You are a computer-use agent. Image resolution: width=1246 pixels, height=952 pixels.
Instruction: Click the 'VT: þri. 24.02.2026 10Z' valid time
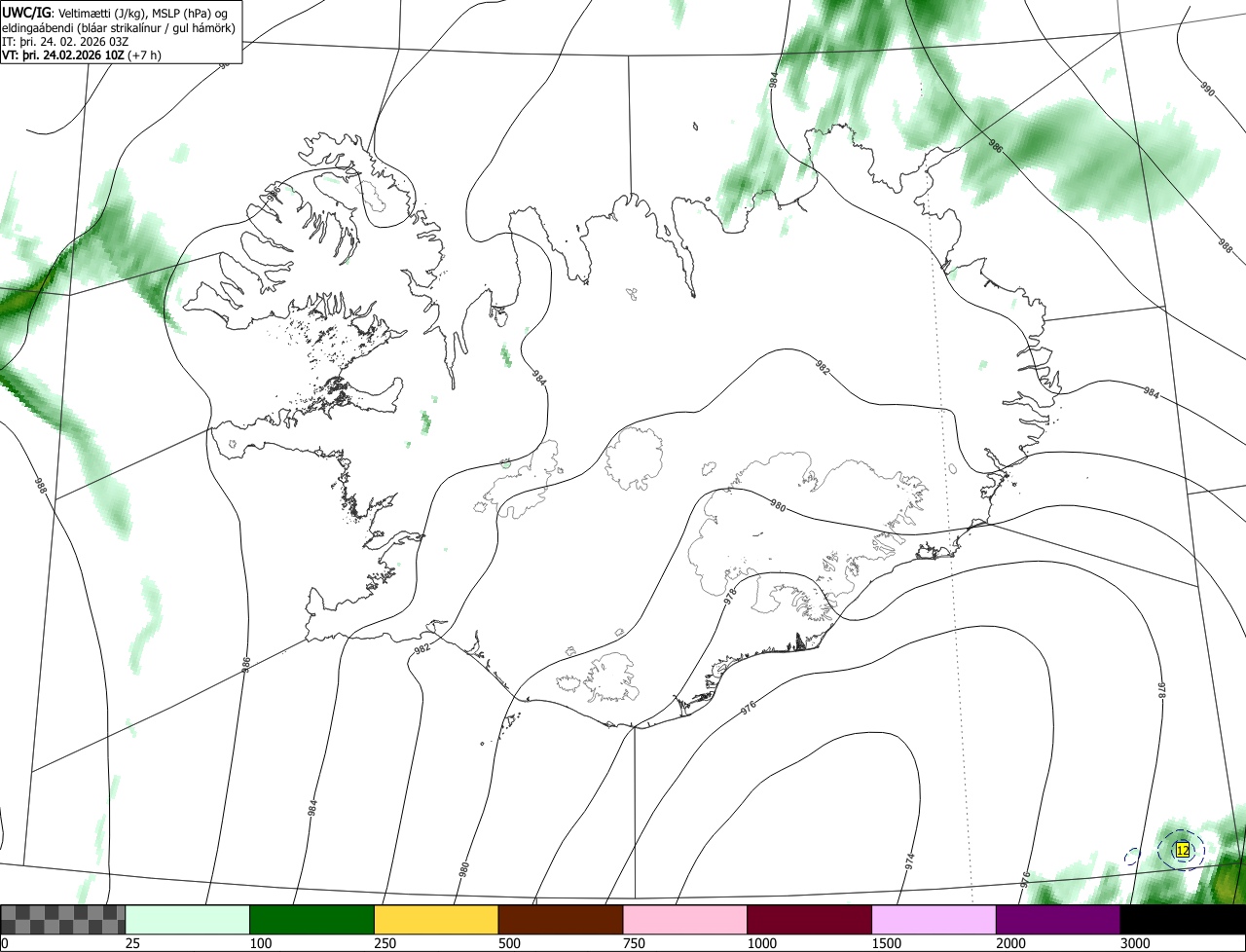point(62,55)
